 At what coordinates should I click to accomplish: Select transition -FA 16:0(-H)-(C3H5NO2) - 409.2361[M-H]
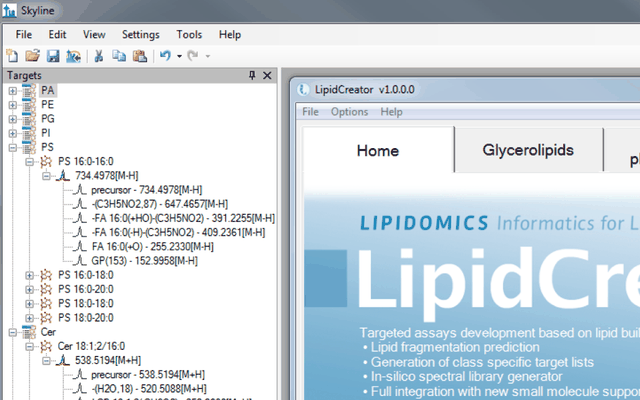178,233
